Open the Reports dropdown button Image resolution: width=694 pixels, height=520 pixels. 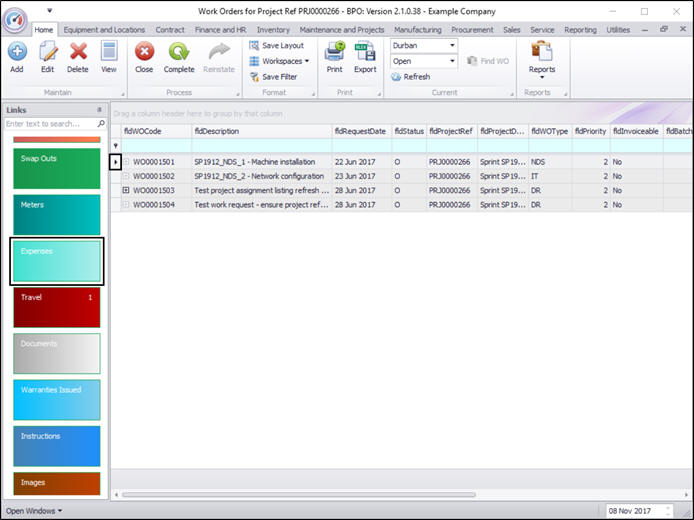click(x=542, y=62)
